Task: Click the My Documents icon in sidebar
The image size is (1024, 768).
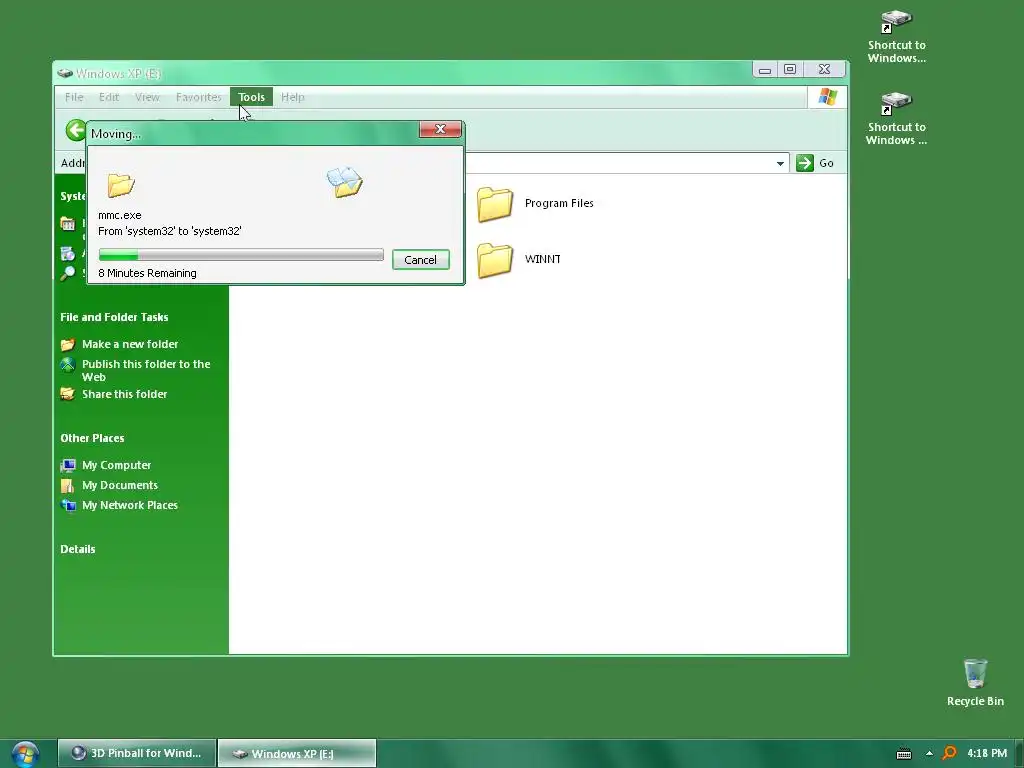Action: coord(68,485)
